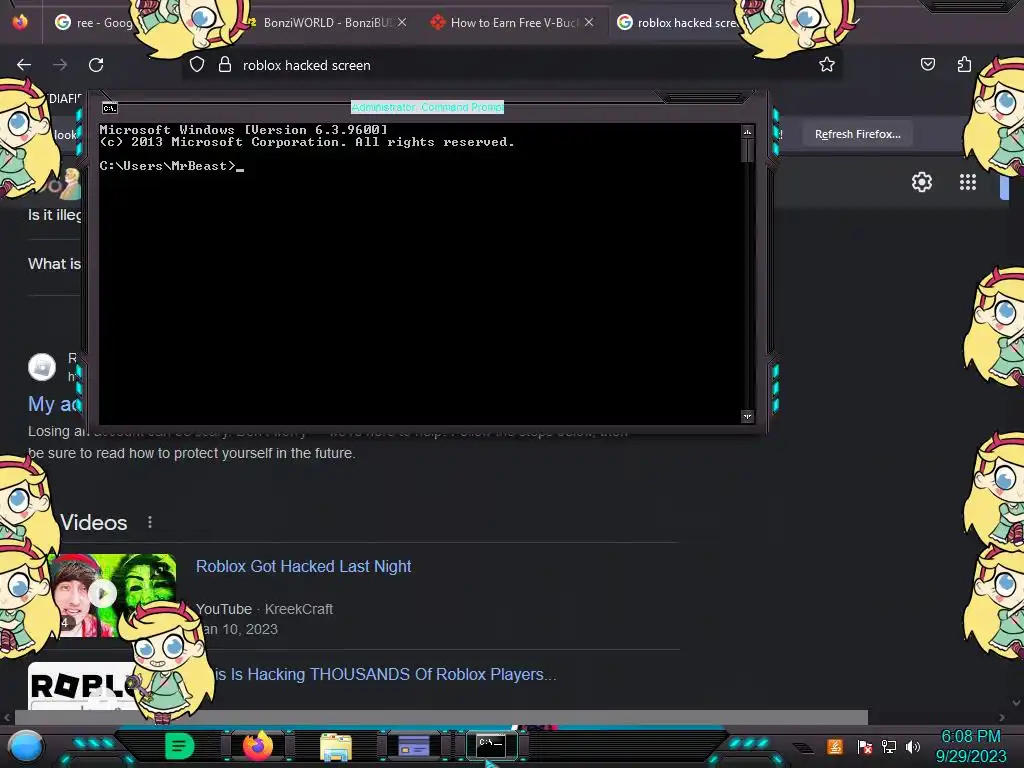The image size is (1024, 768).
Task: Click the Refresh Firefox... button
Action: 857,134
